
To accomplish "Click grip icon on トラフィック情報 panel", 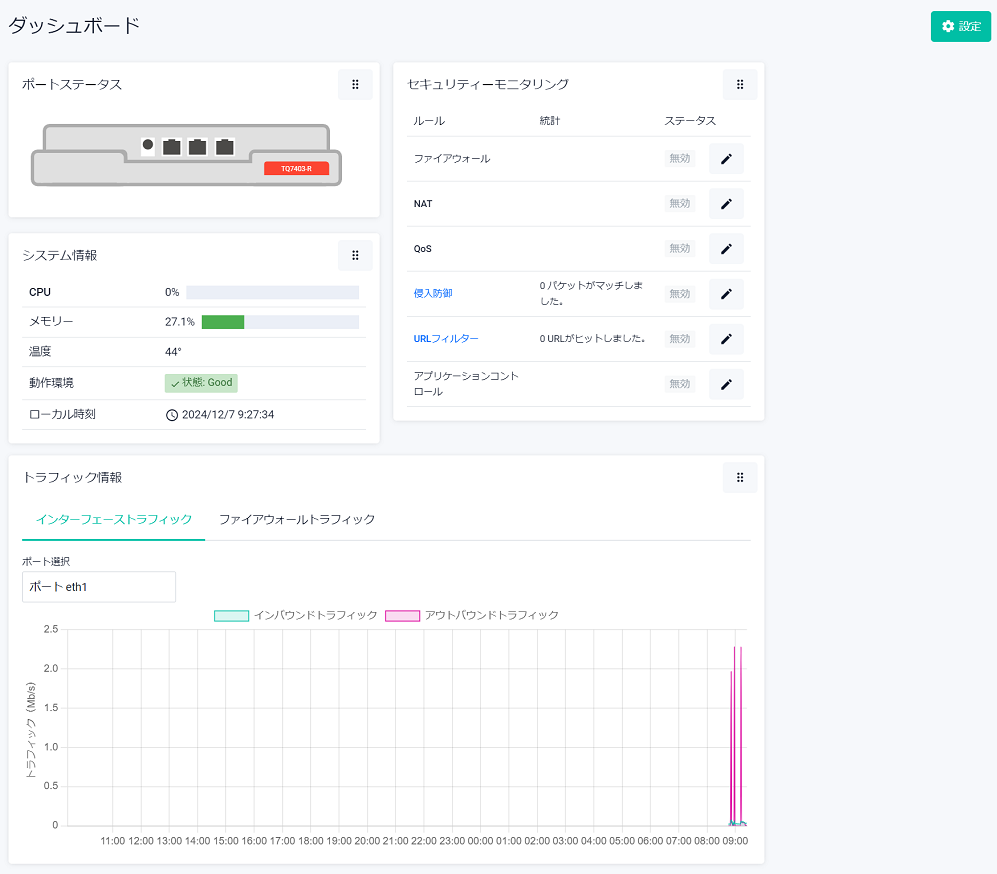I will (x=740, y=478).
